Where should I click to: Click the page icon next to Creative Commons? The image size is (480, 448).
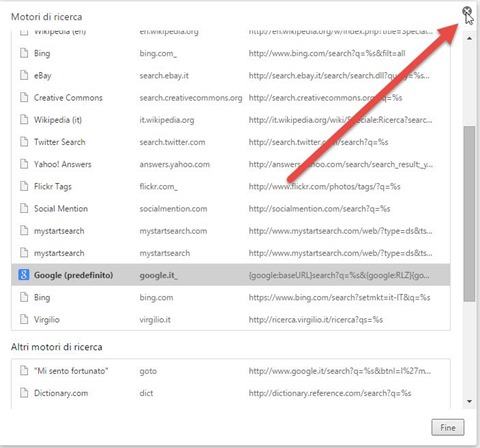tap(24, 97)
